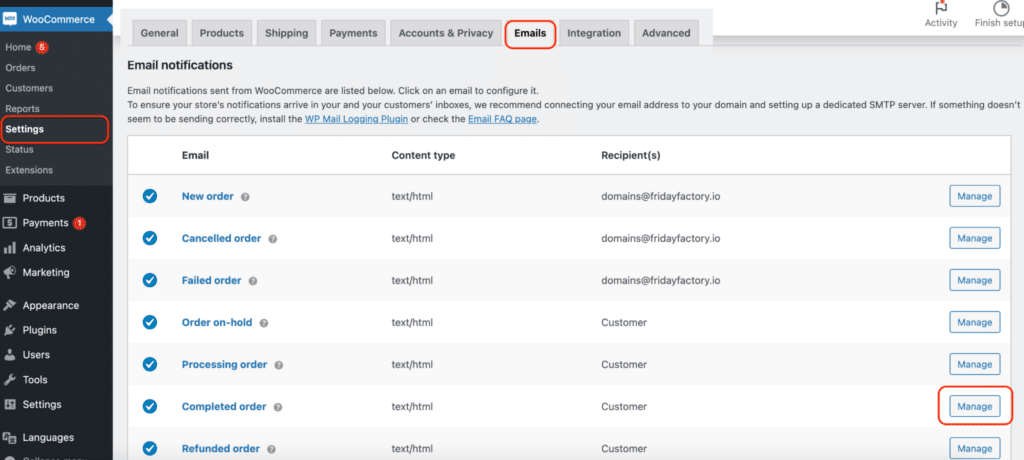The image size is (1024, 460).
Task: Toggle enabled checkmark for New order
Action: click(150, 196)
